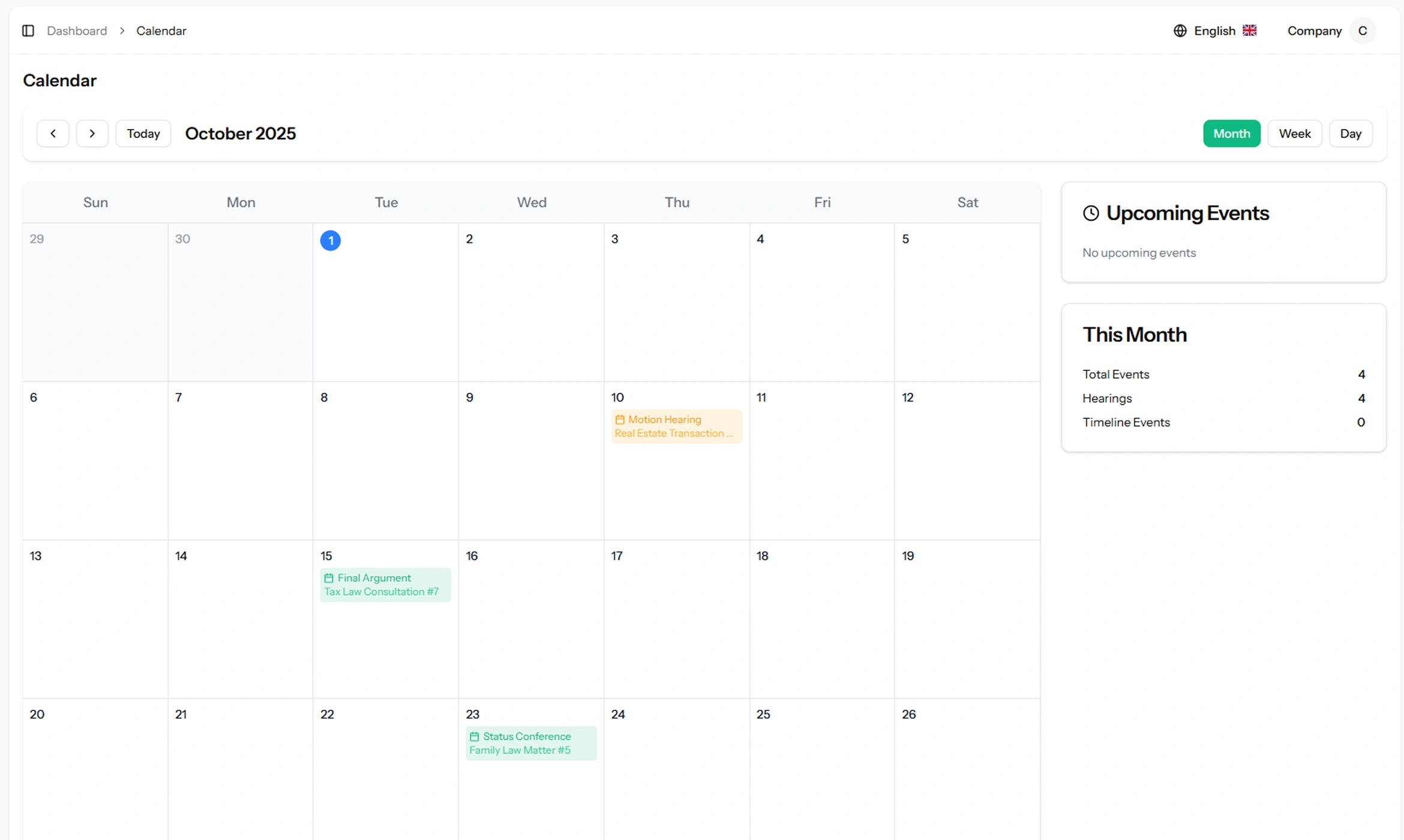
Task: Click the breadcrumb chevron separator
Action: [122, 31]
